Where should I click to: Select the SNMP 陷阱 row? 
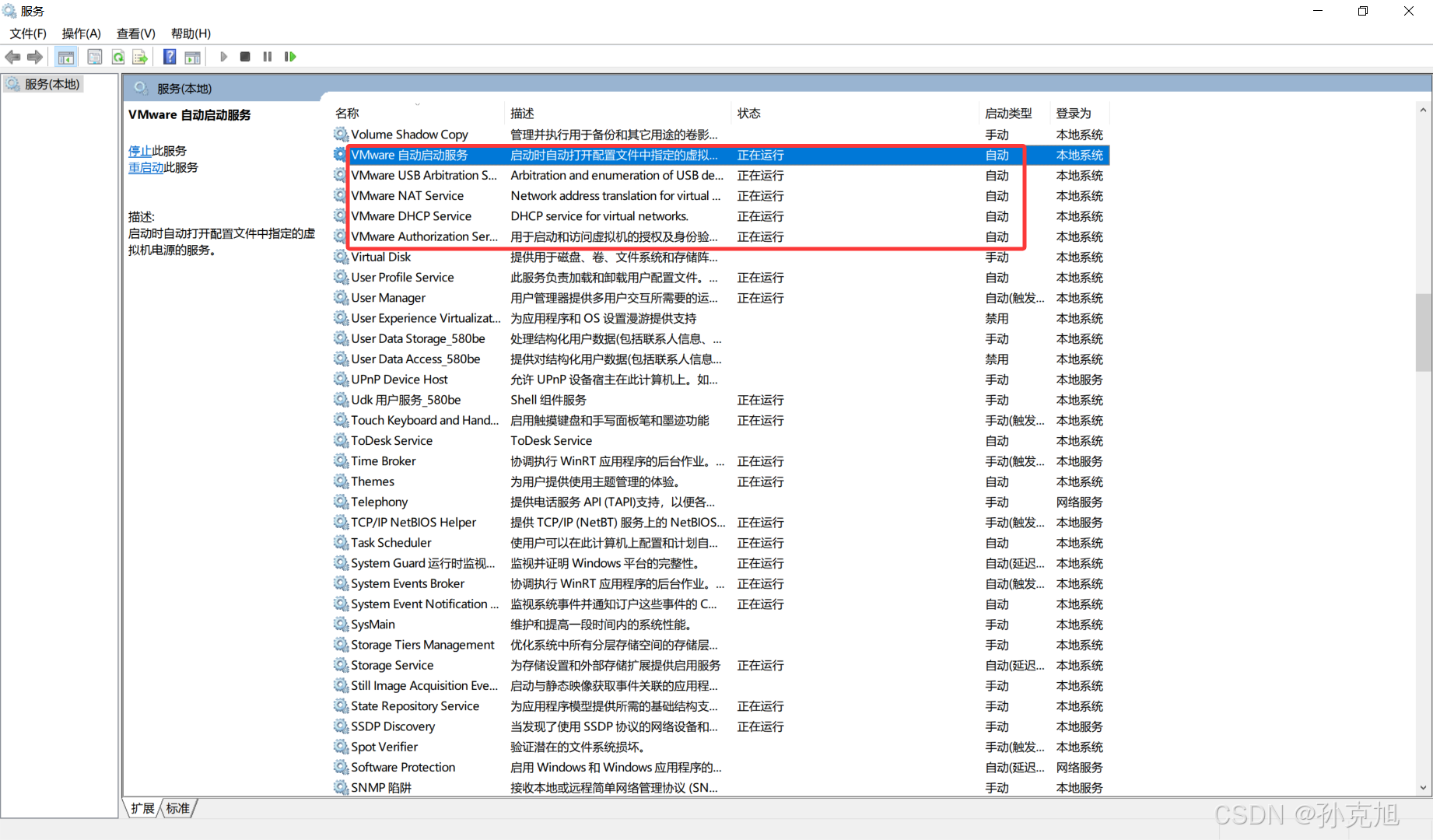720,787
